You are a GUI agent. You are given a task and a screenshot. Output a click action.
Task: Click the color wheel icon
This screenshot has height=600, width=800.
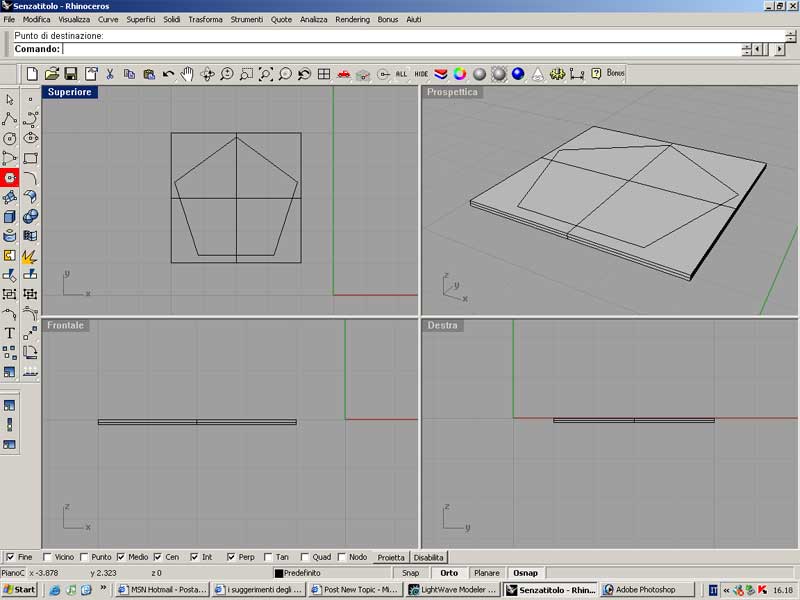[x=460, y=74]
